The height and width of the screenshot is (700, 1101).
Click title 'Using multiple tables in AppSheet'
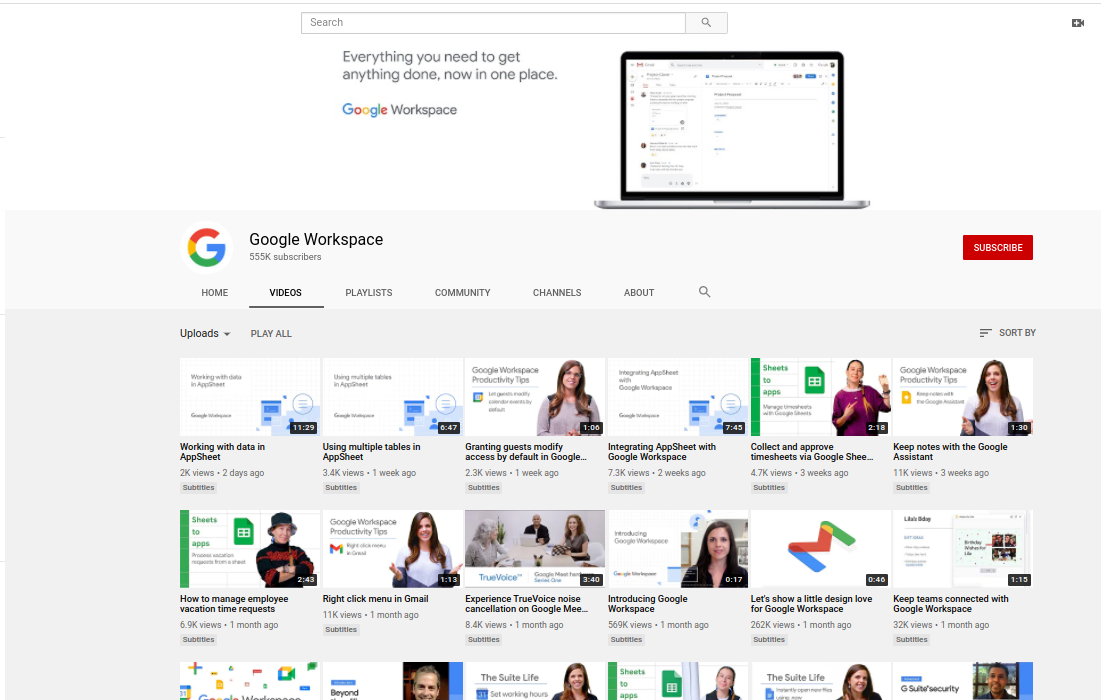(371, 451)
